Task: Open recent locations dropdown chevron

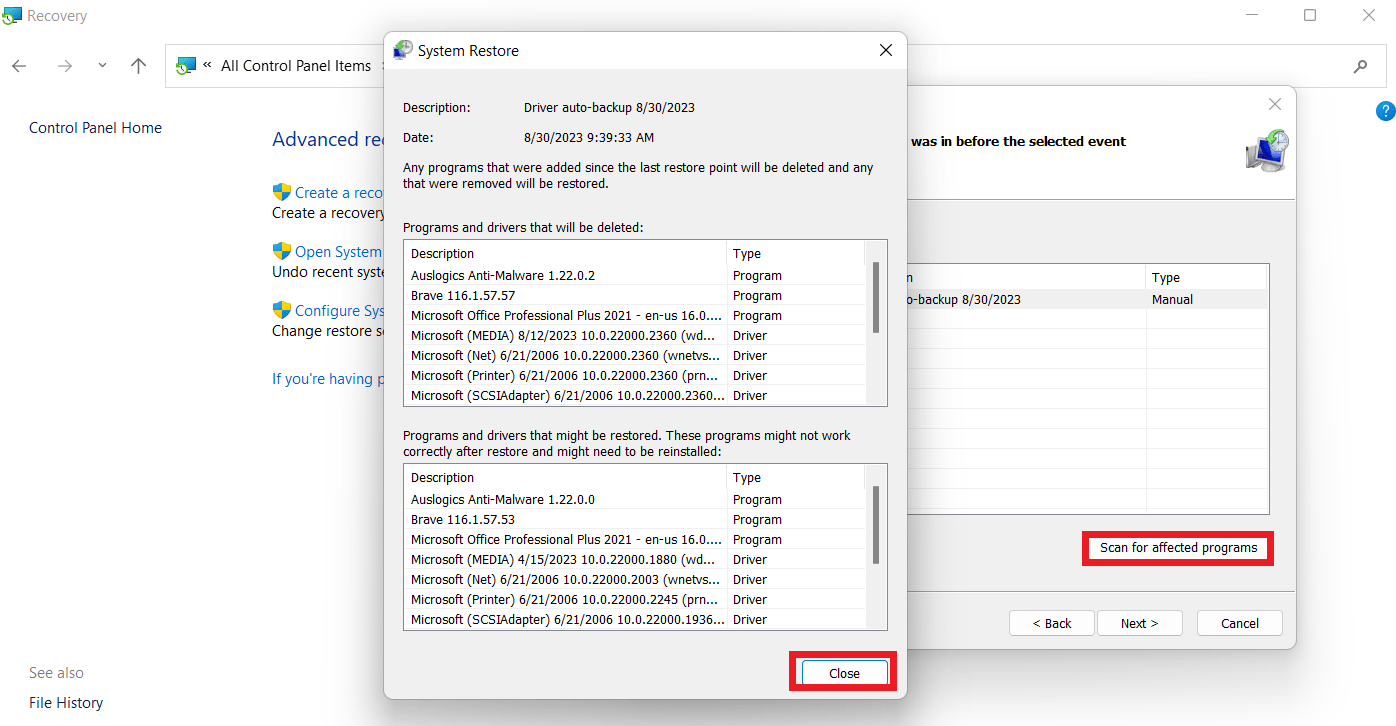Action: click(102, 66)
